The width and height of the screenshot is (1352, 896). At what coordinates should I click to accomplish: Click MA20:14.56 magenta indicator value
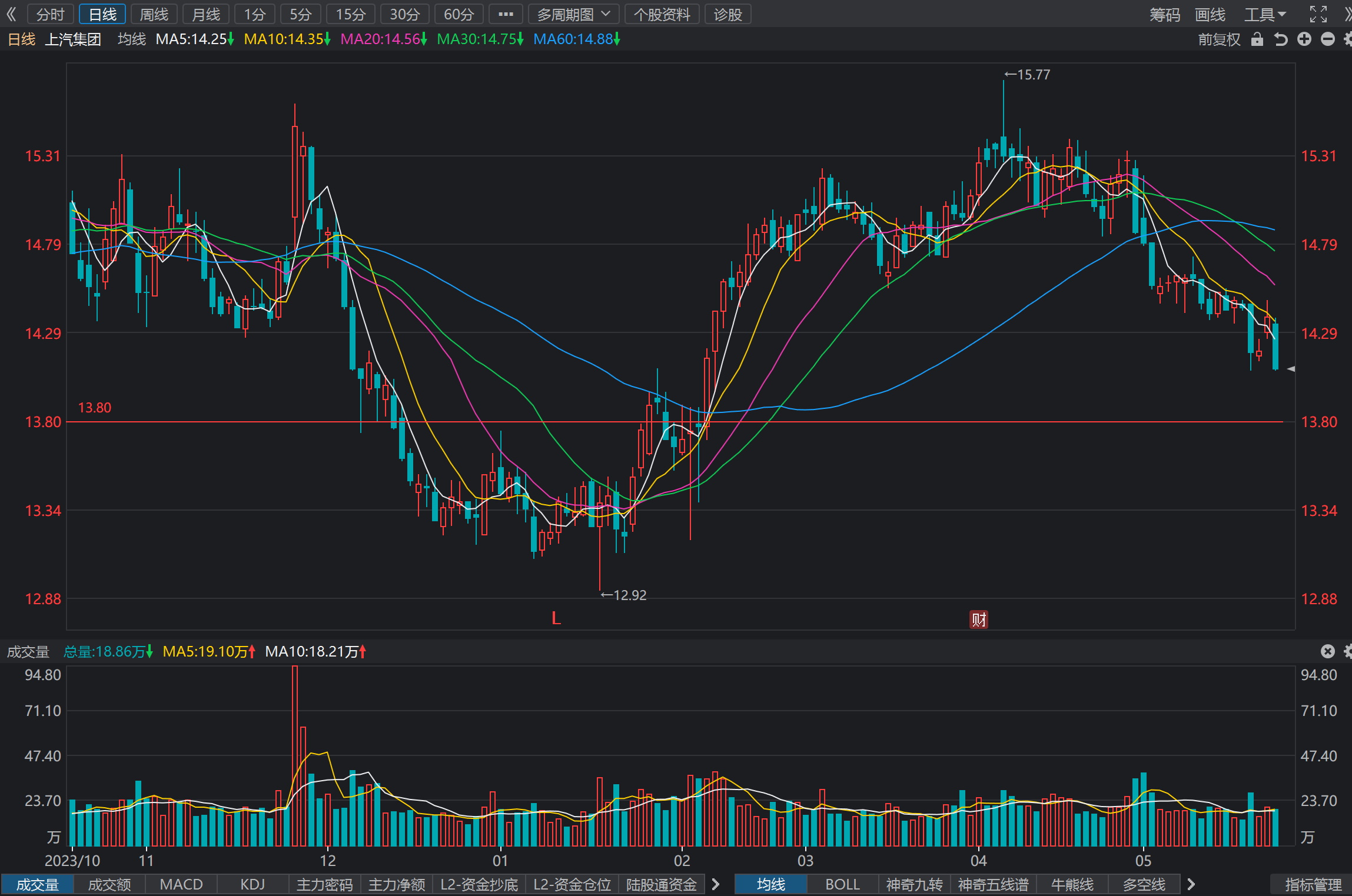[x=384, y=39]
